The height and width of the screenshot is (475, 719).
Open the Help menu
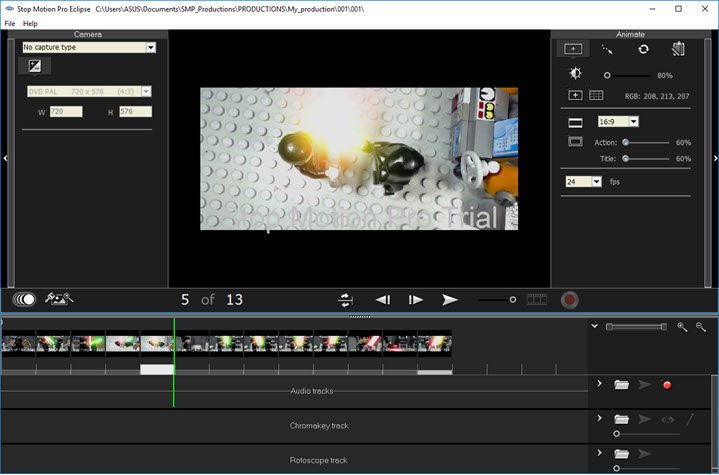click(30, 23)
